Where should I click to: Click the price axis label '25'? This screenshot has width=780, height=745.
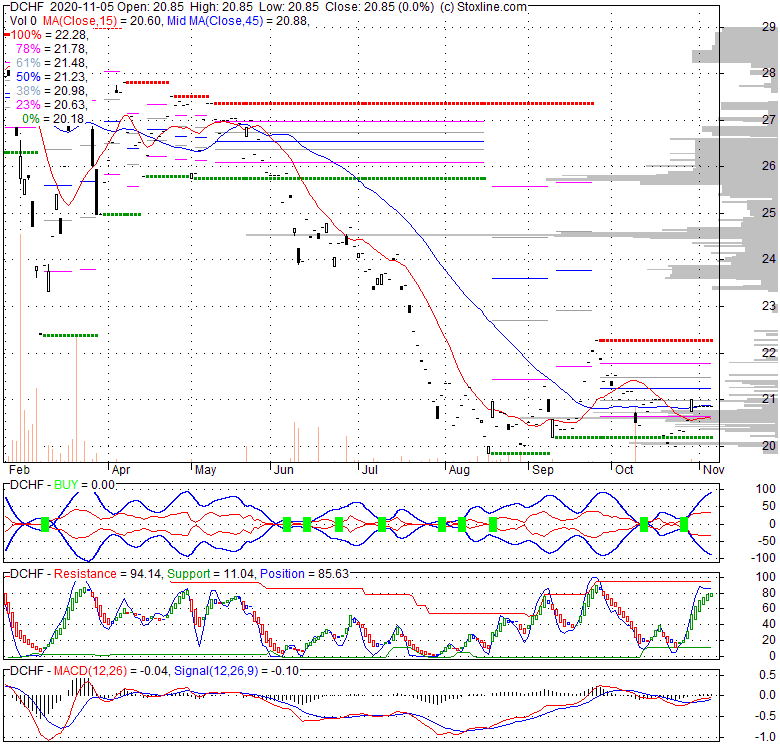[769, 213]
